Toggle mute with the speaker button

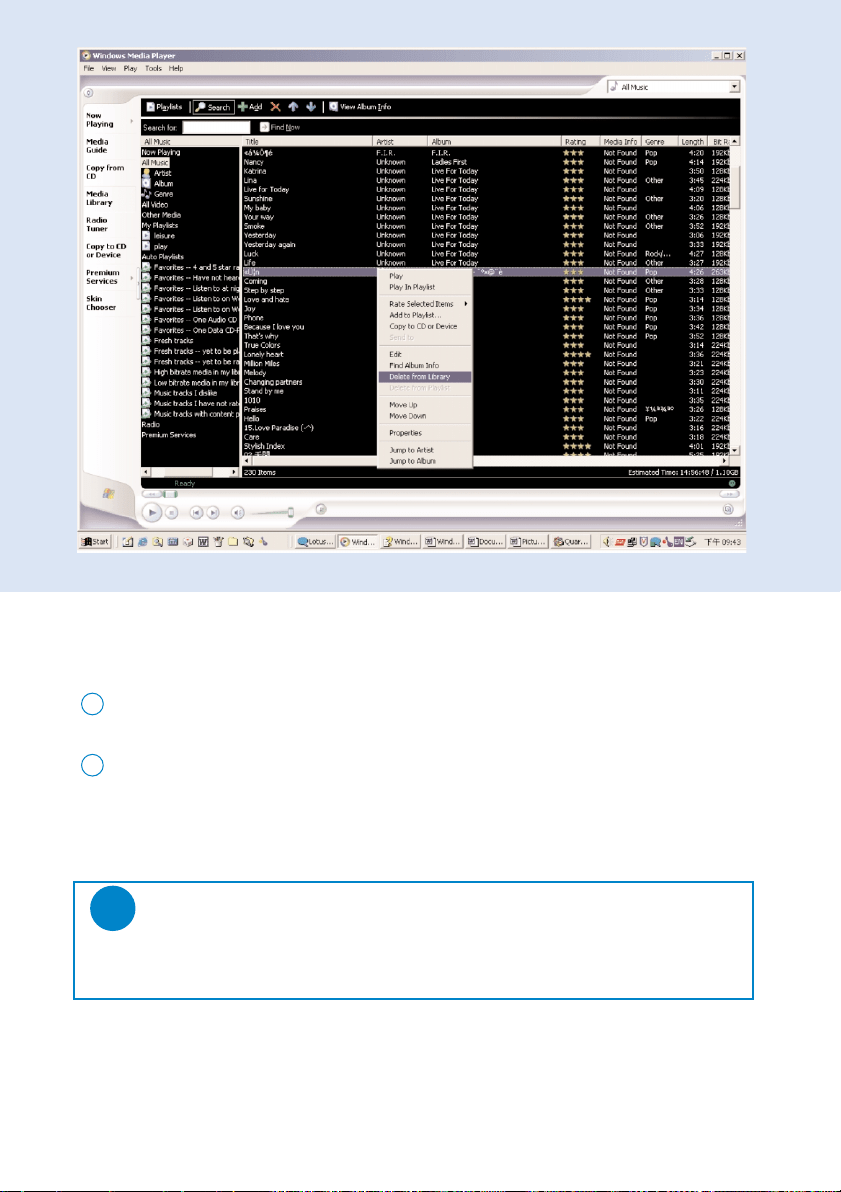[x=237, y=513]
